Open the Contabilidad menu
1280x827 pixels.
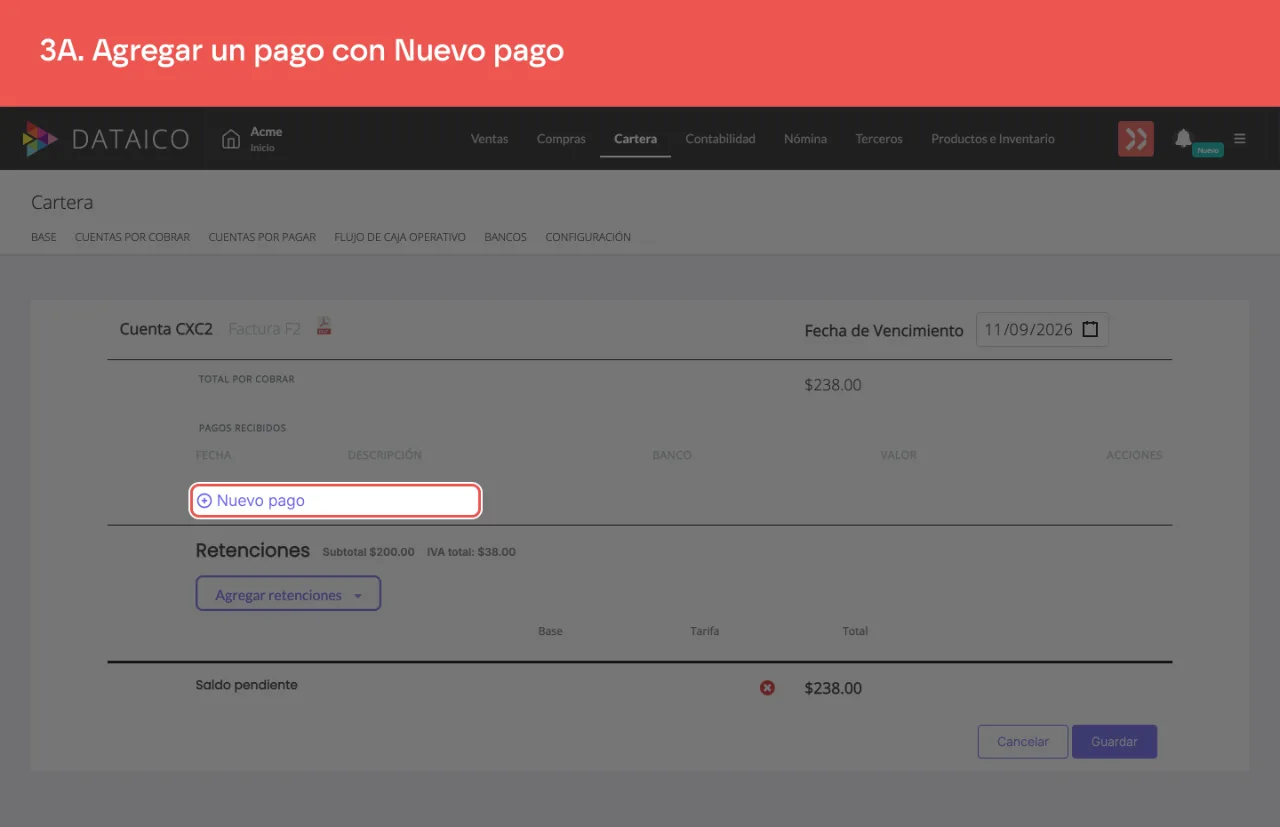(x=720, y=139)
